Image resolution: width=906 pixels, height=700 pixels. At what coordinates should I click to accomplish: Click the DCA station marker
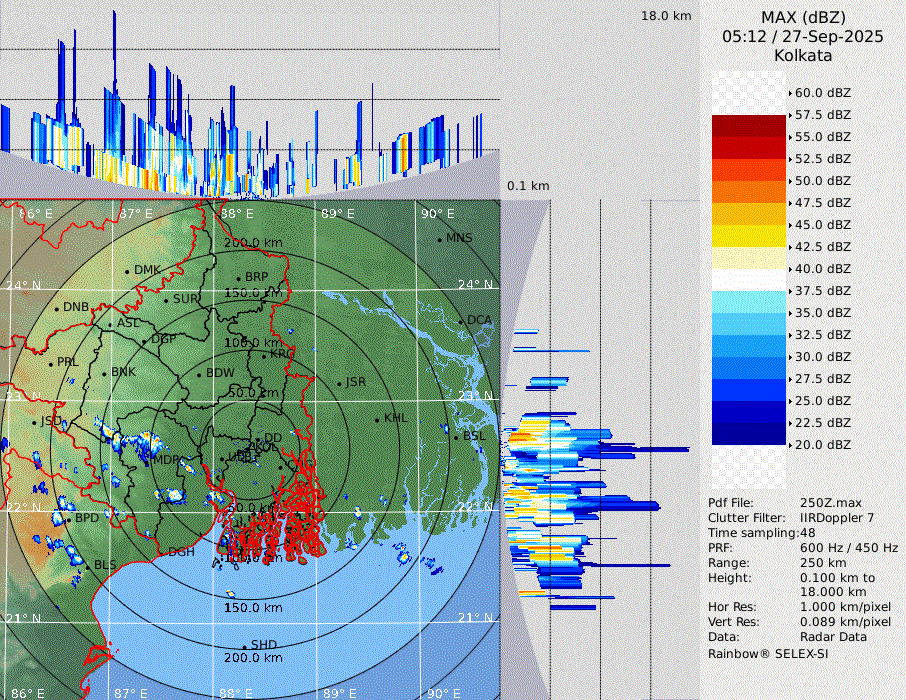pos(462,321)
